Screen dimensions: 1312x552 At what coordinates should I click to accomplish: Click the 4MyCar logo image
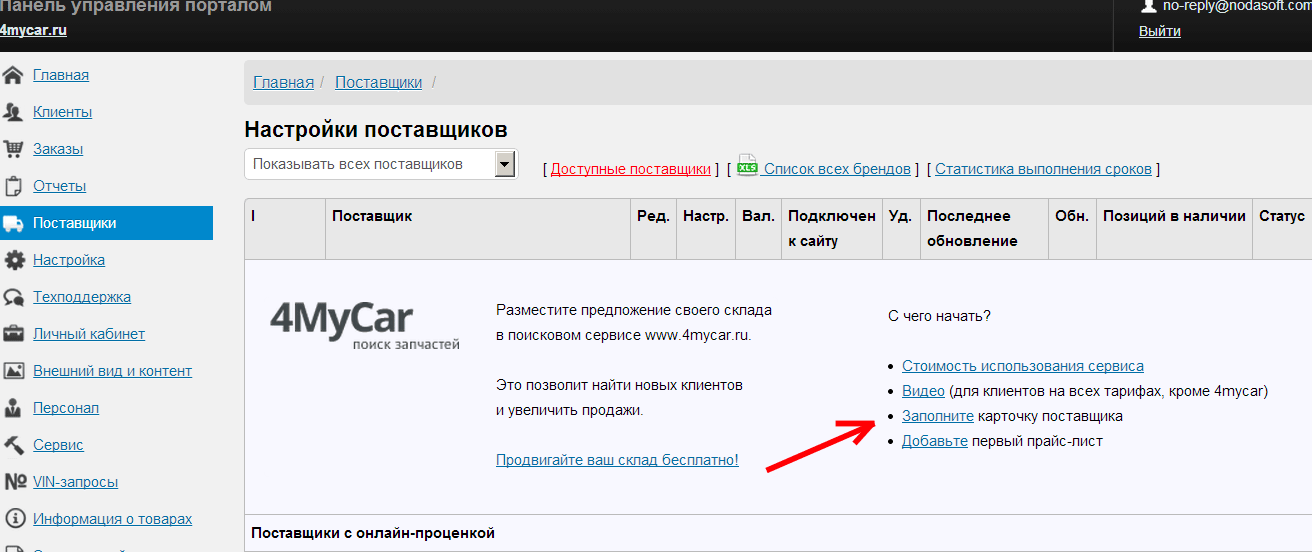(x=364, y=325)
